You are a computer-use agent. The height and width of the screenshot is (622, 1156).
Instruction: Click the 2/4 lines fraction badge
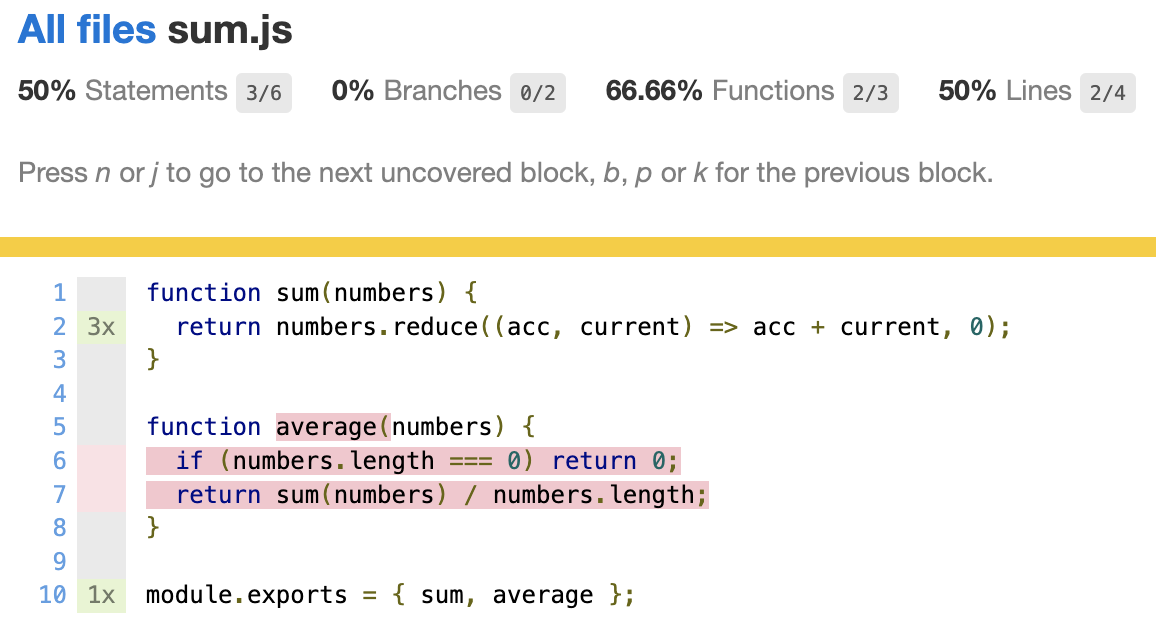point(1107,93)
